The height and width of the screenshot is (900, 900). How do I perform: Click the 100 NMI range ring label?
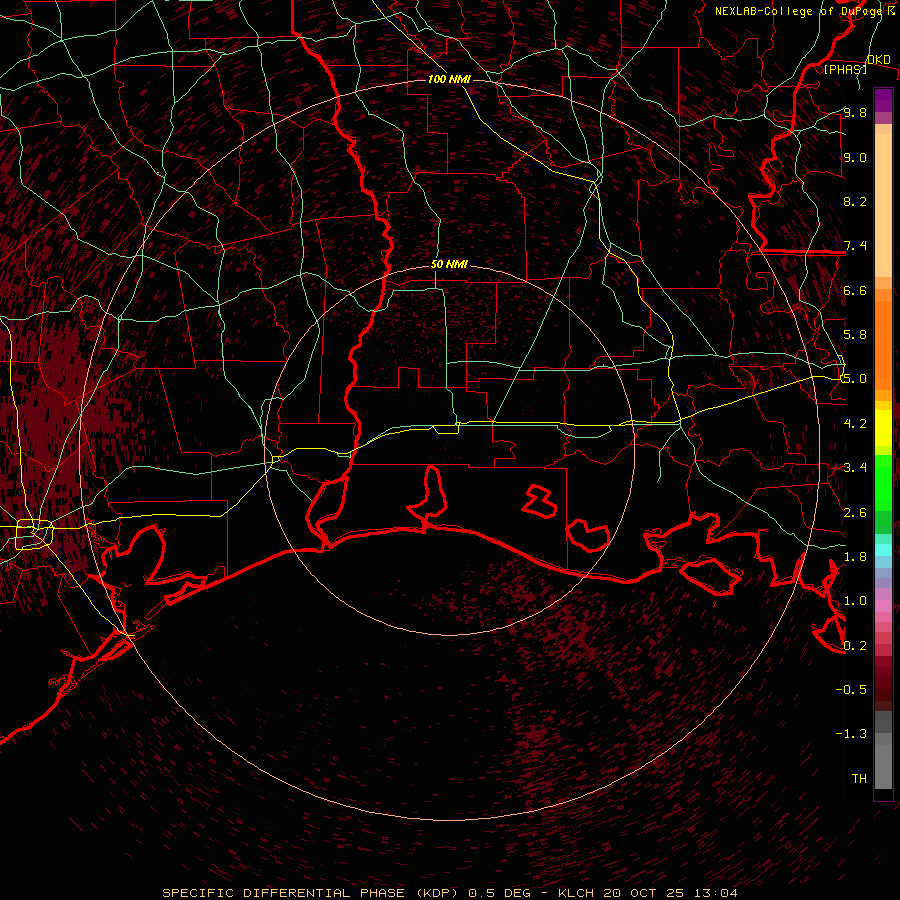click(x=449, y=79)
